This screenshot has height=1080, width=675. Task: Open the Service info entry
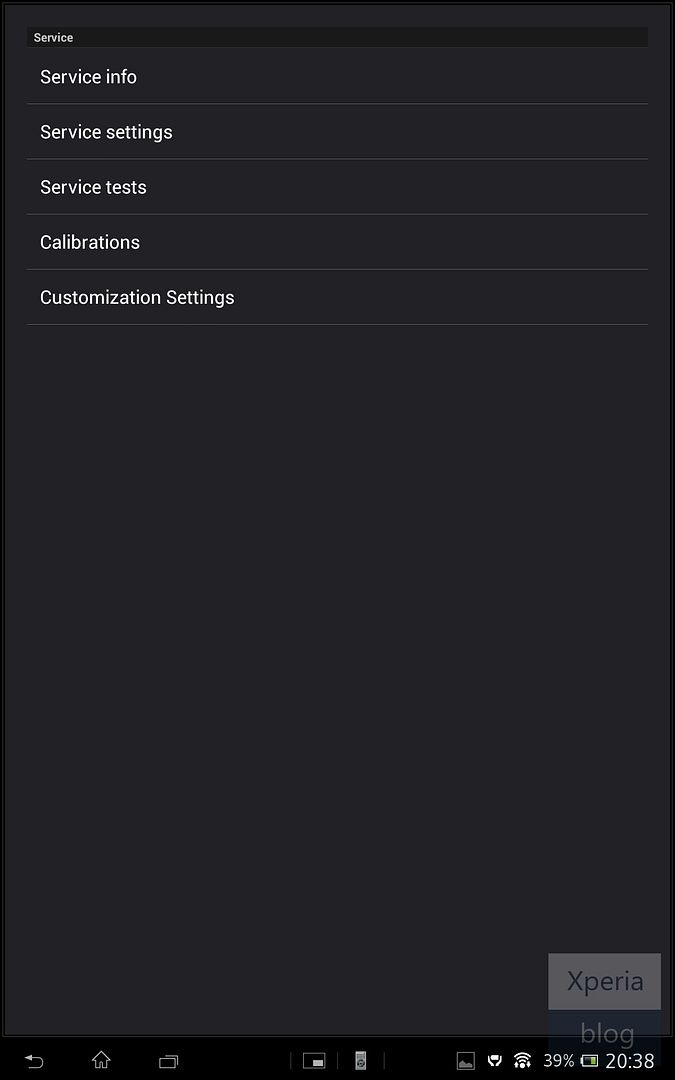[88, 77]
